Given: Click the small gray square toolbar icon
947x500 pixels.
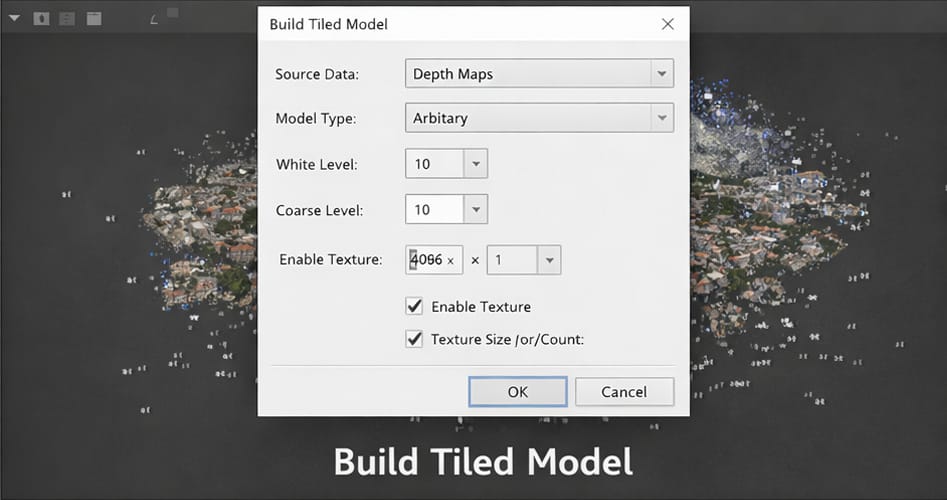Looking at the screenshot, I should 173,12.
